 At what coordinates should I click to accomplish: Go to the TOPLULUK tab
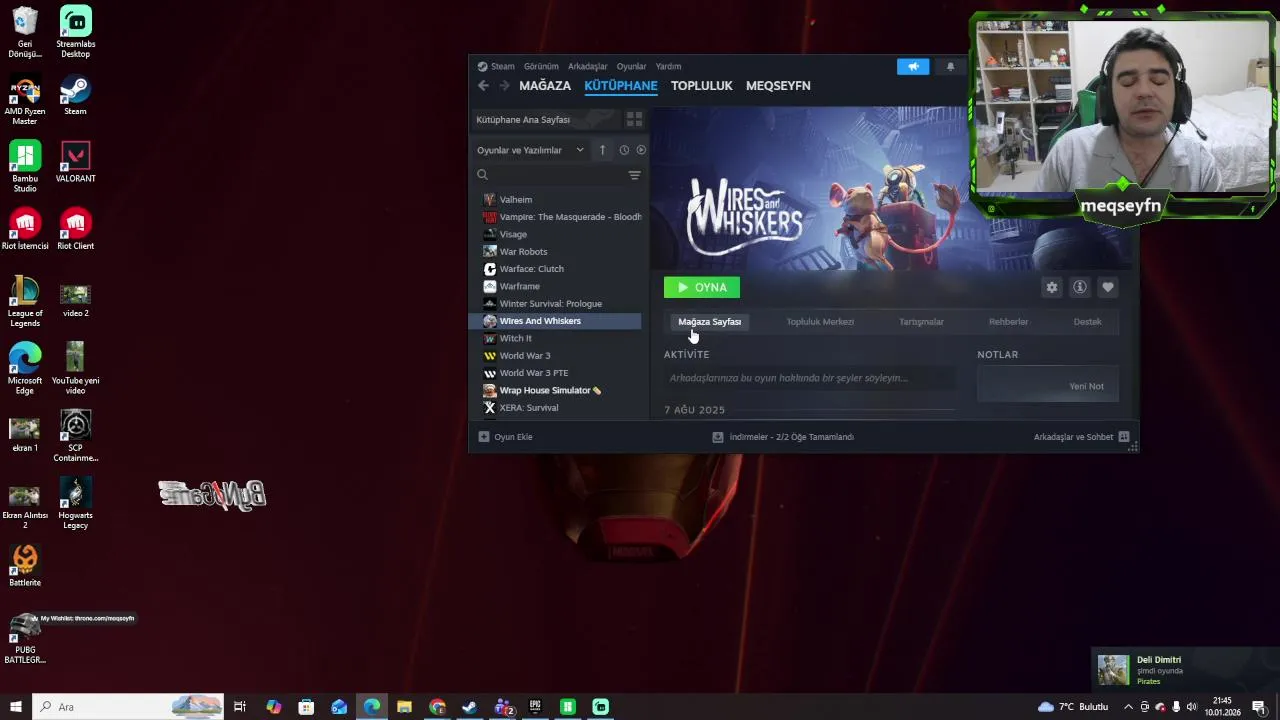pyautogui.click(x=702, y=86)
